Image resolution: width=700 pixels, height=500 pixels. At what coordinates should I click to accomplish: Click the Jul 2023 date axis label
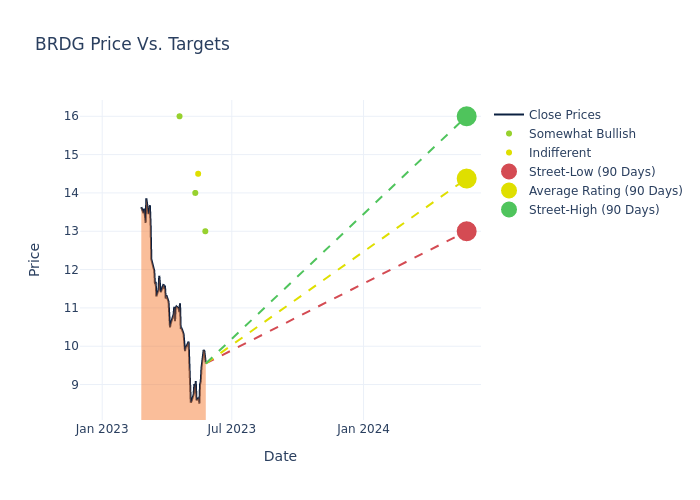[231, 429]
